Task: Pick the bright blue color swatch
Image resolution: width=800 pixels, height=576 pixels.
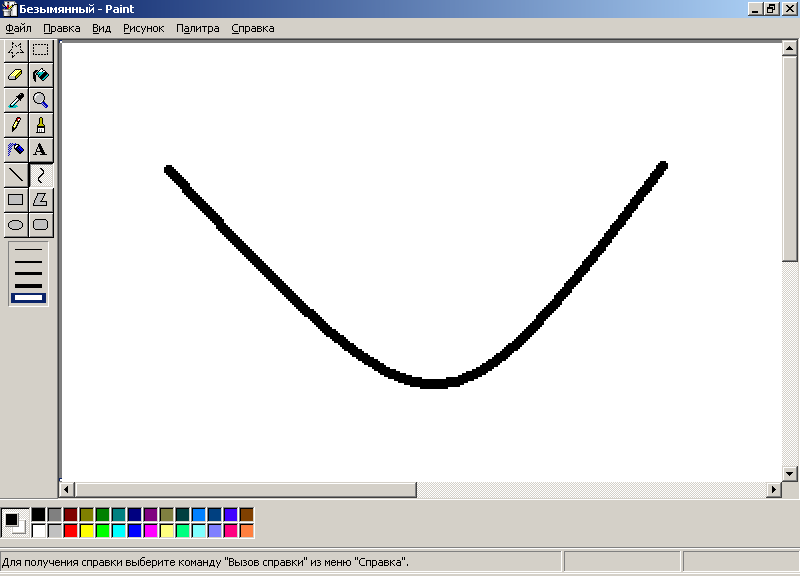Action: point(135,531)
